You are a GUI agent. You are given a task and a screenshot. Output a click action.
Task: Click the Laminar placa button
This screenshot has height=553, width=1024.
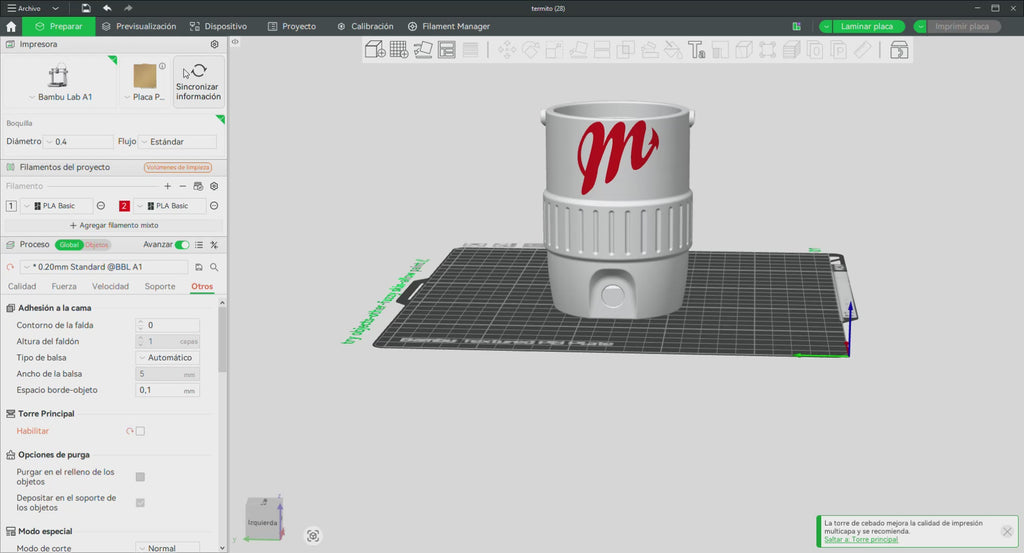tap(867, 26)
